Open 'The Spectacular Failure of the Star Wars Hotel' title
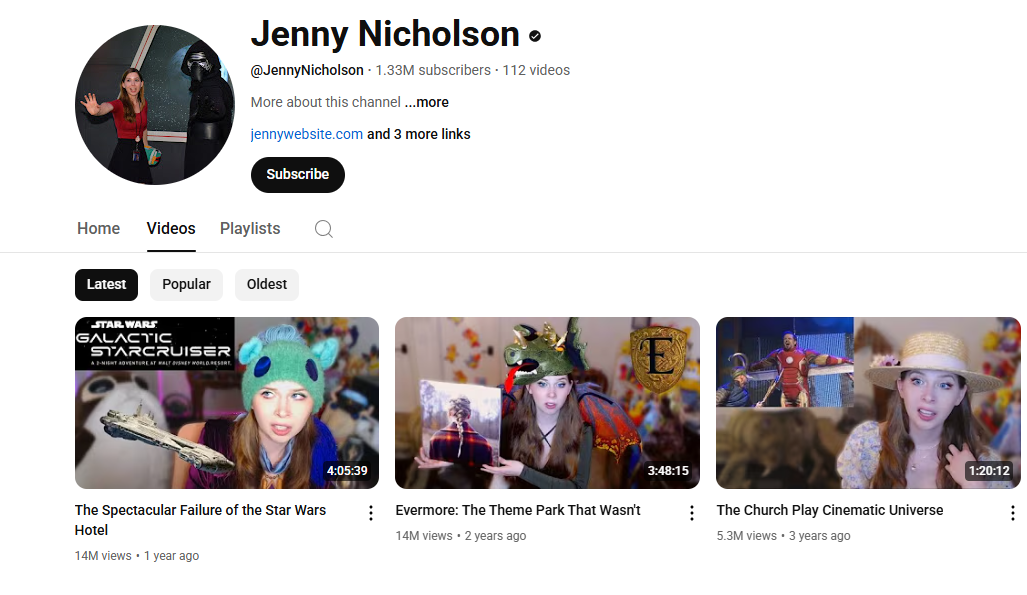1027x595 pixels. 200,520
